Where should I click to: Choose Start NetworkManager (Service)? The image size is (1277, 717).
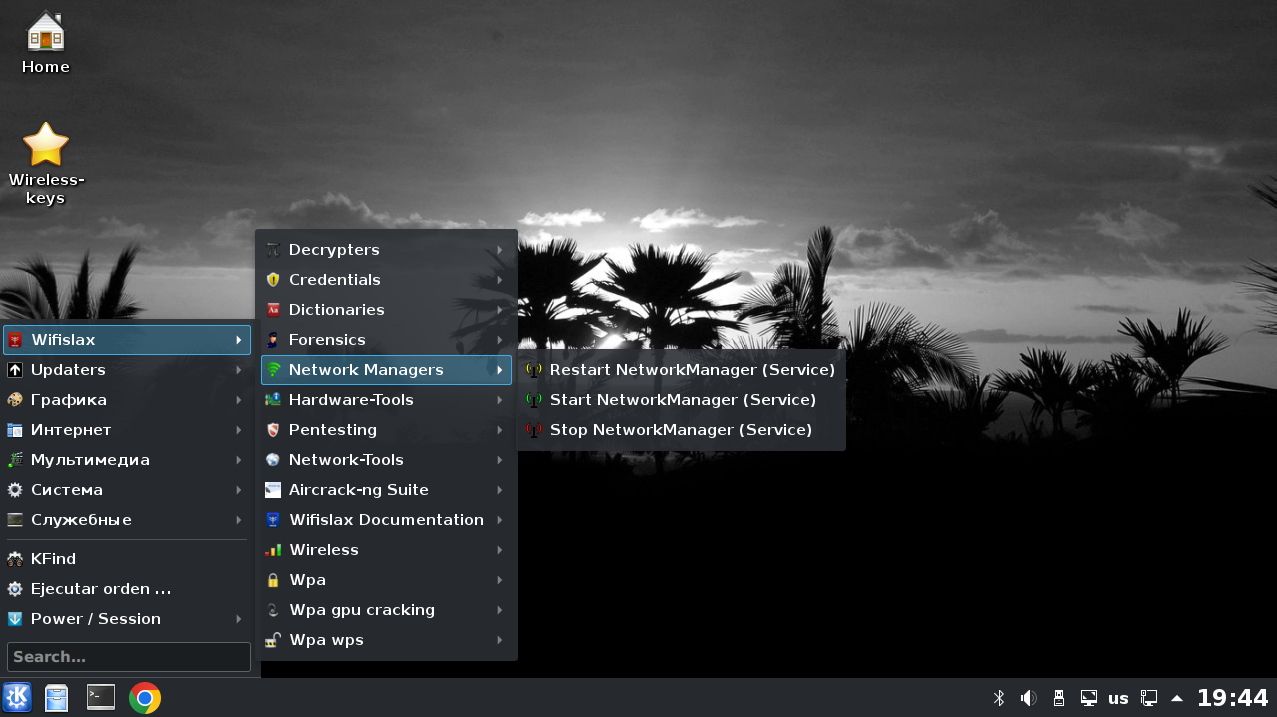(682, 400)
